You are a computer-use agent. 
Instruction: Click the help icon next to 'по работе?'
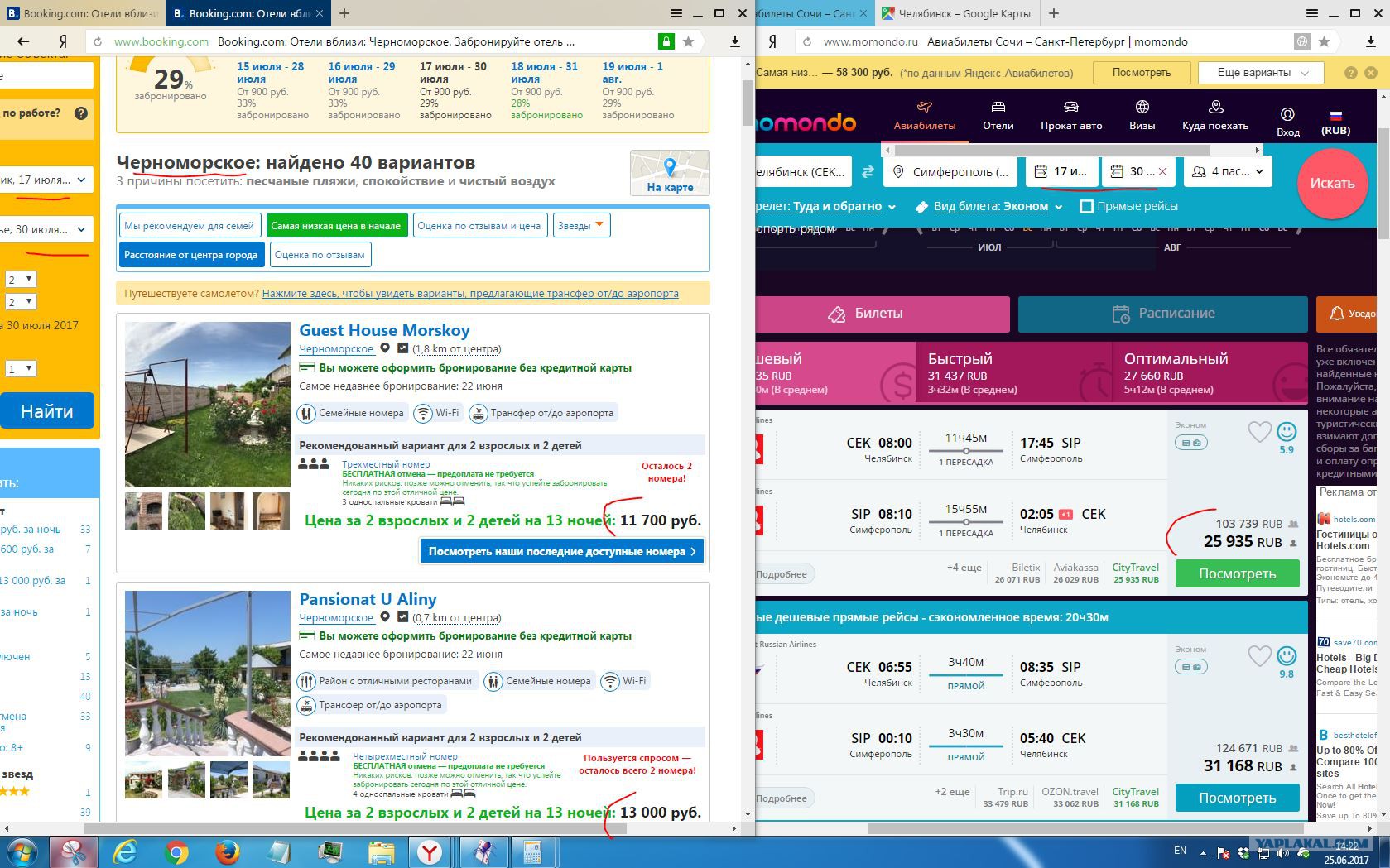(x=81, y=113)
